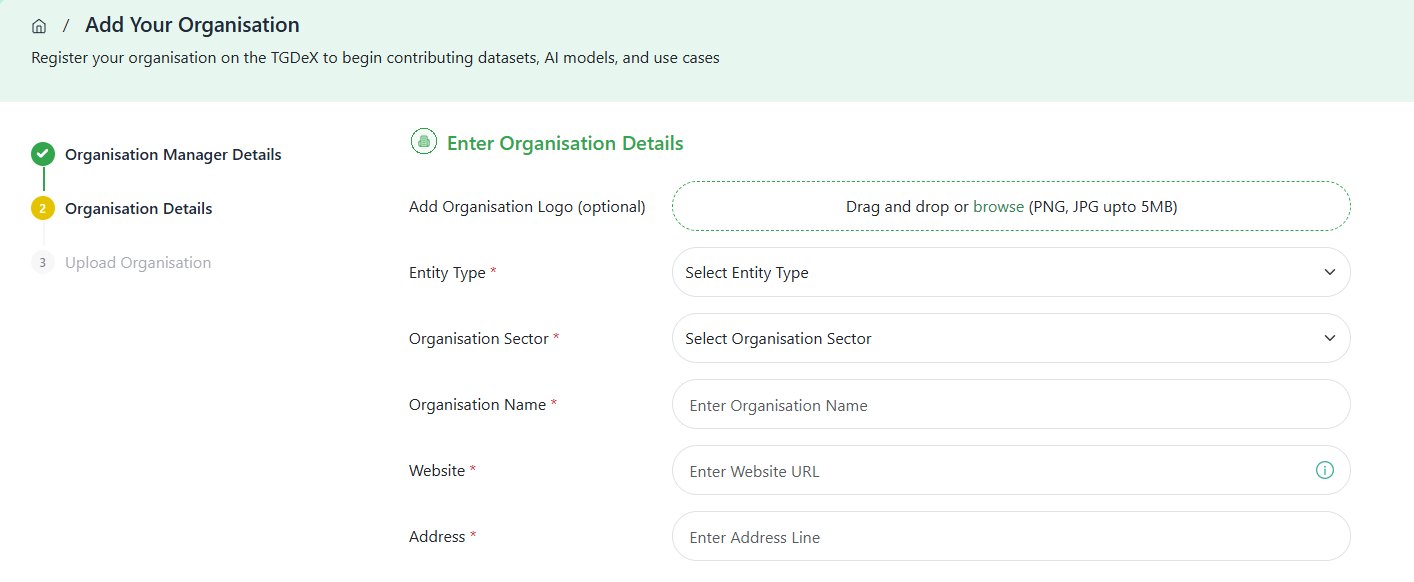
Task: Click the organisation icon beside Enter Organisation Details
Action: [423, 141]
